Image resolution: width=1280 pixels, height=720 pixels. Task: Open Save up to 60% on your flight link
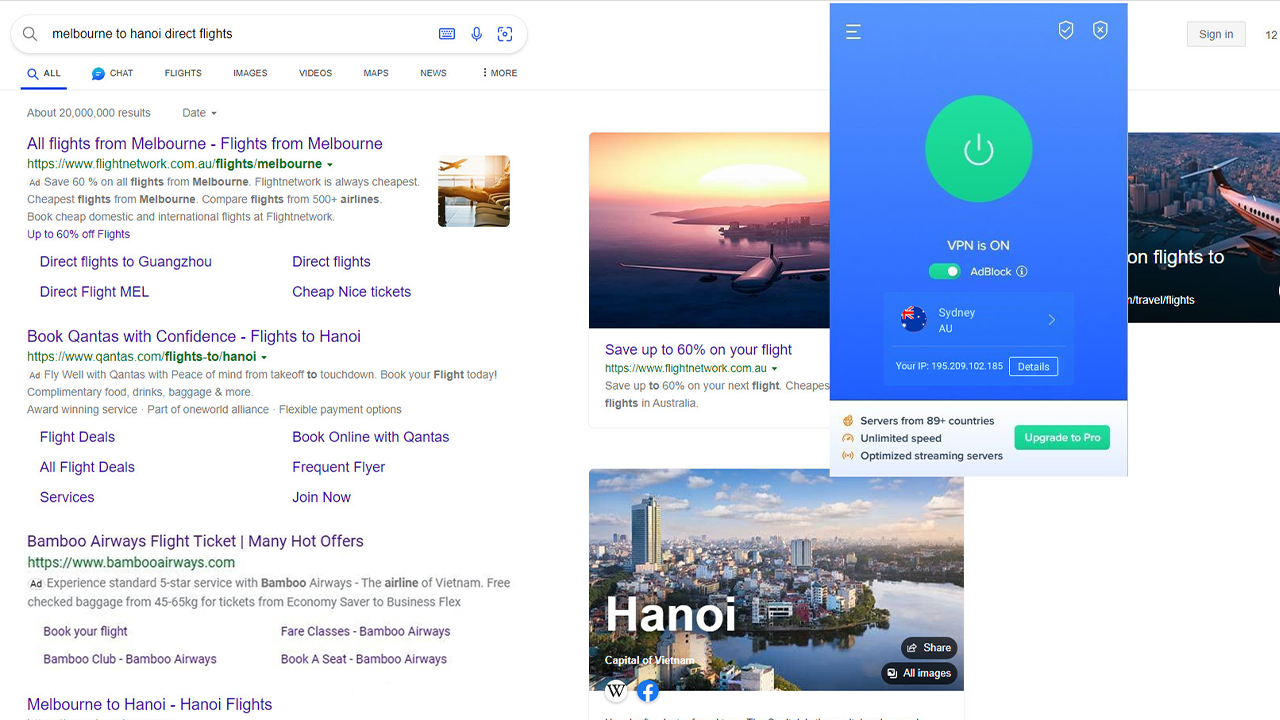click(x=698, y=350)
